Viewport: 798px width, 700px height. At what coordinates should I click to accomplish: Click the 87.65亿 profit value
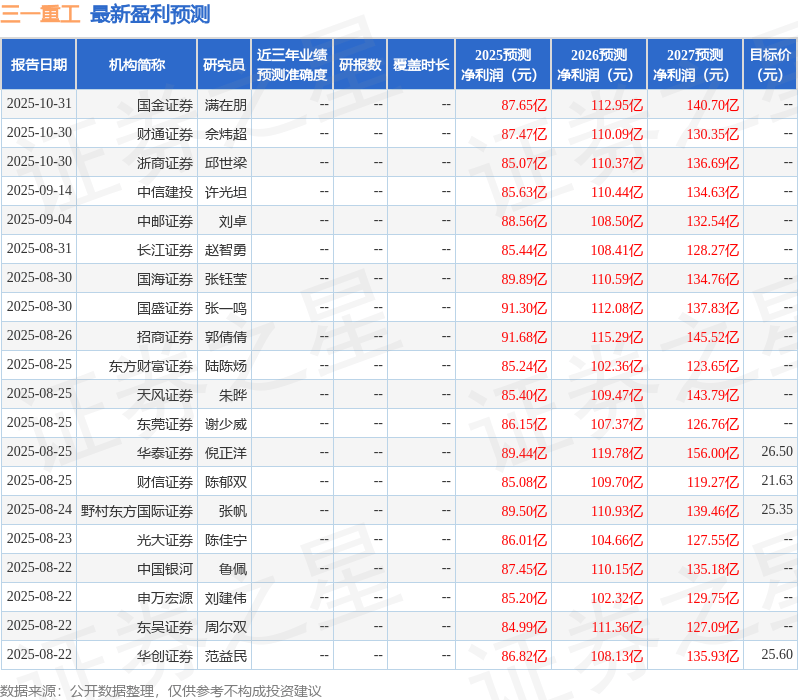click(524, 105)
